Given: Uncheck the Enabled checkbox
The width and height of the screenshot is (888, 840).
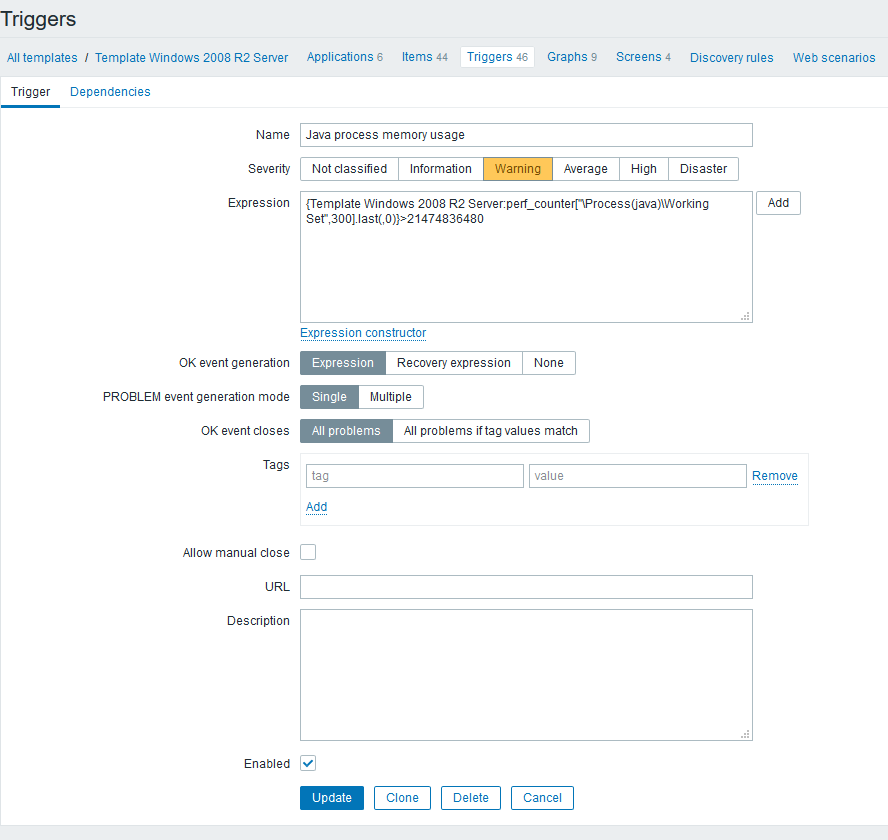Looking at the screenshot, I should coord(308,764).
